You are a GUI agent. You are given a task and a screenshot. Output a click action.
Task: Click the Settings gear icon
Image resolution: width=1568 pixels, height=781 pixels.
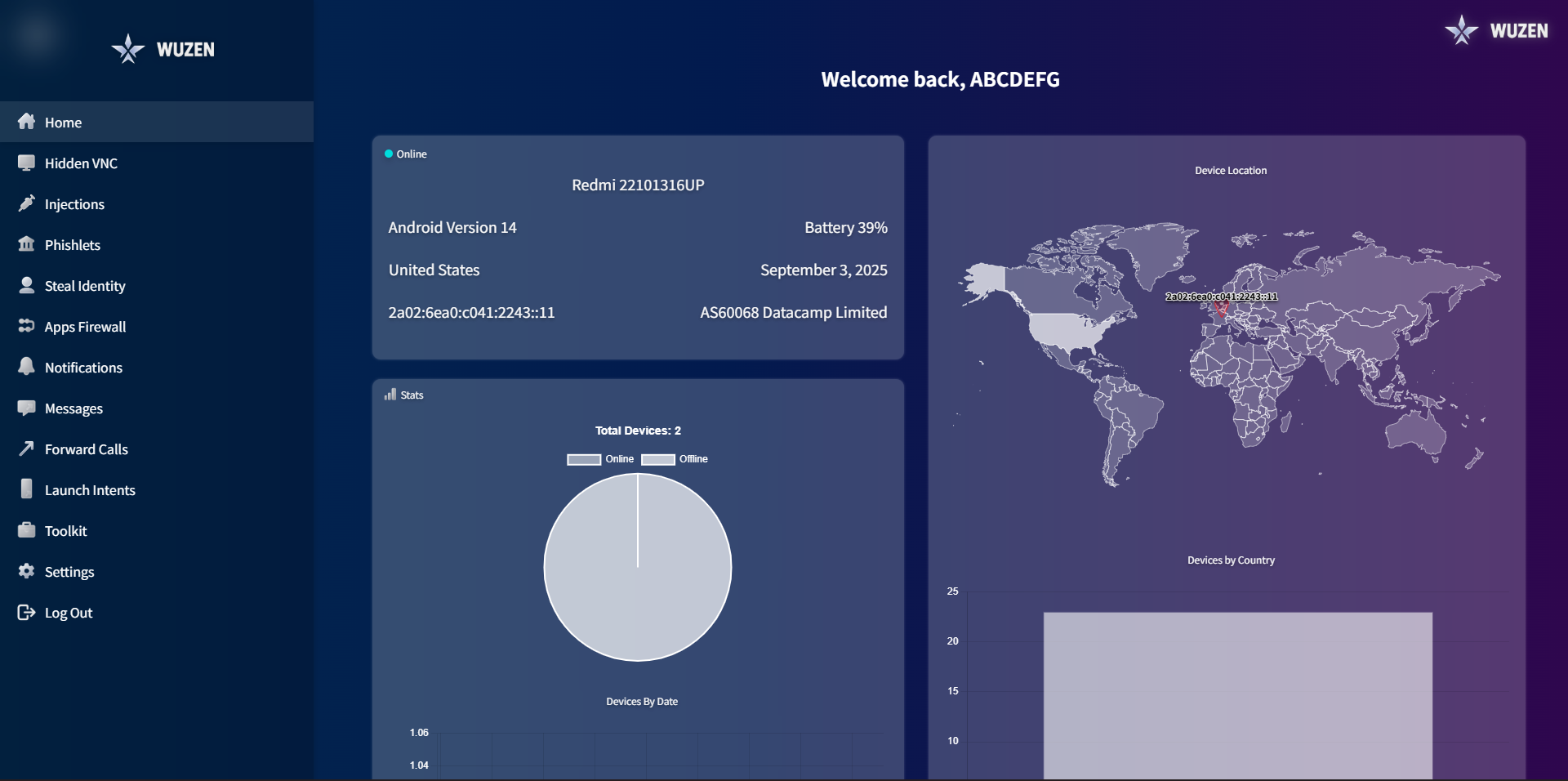point(27,571)
